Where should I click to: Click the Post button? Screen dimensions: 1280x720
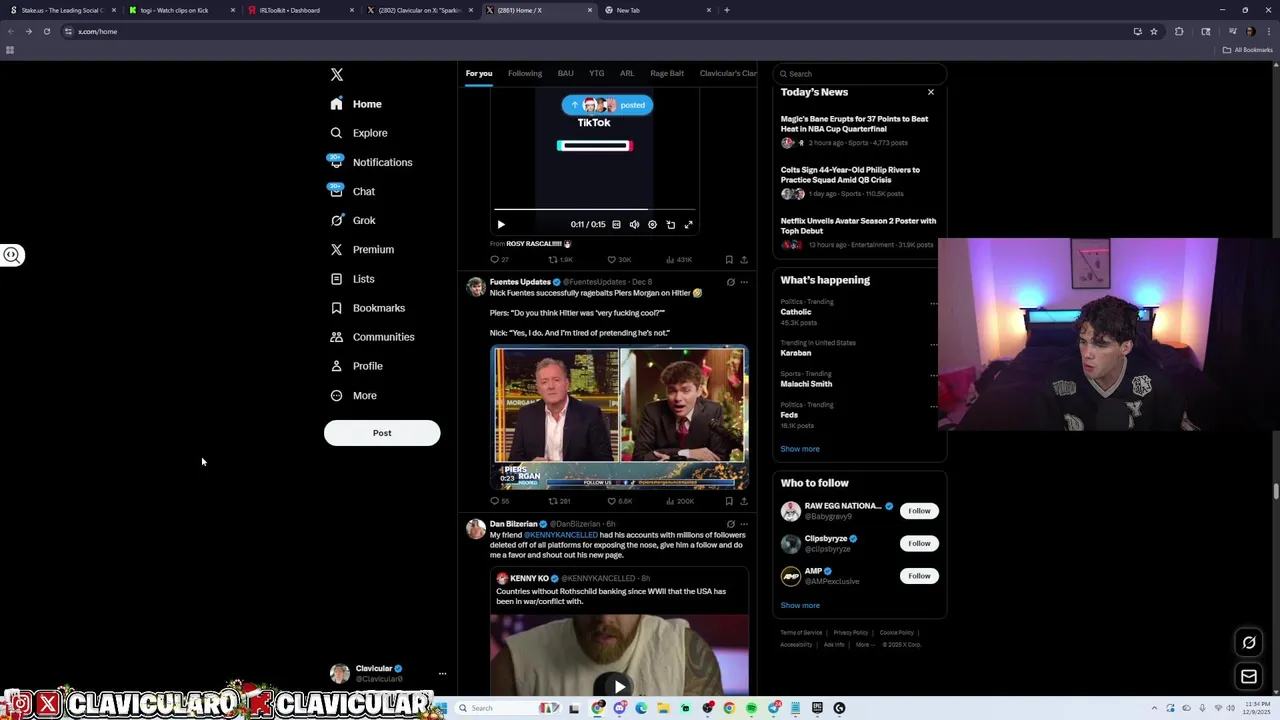(382, 433)
